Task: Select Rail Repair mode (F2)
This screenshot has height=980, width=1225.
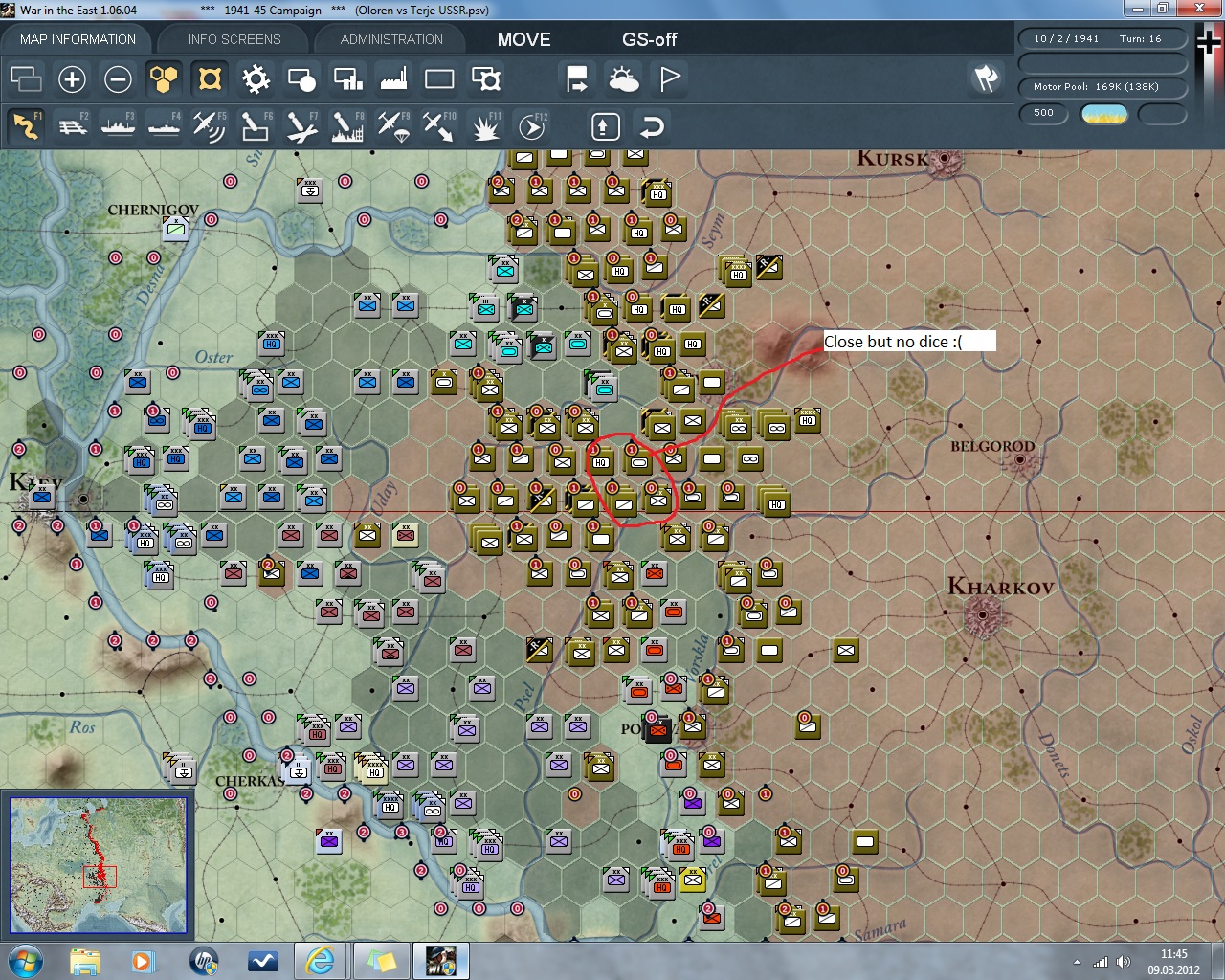Action: pyautogui.click(x=73, y=126)
